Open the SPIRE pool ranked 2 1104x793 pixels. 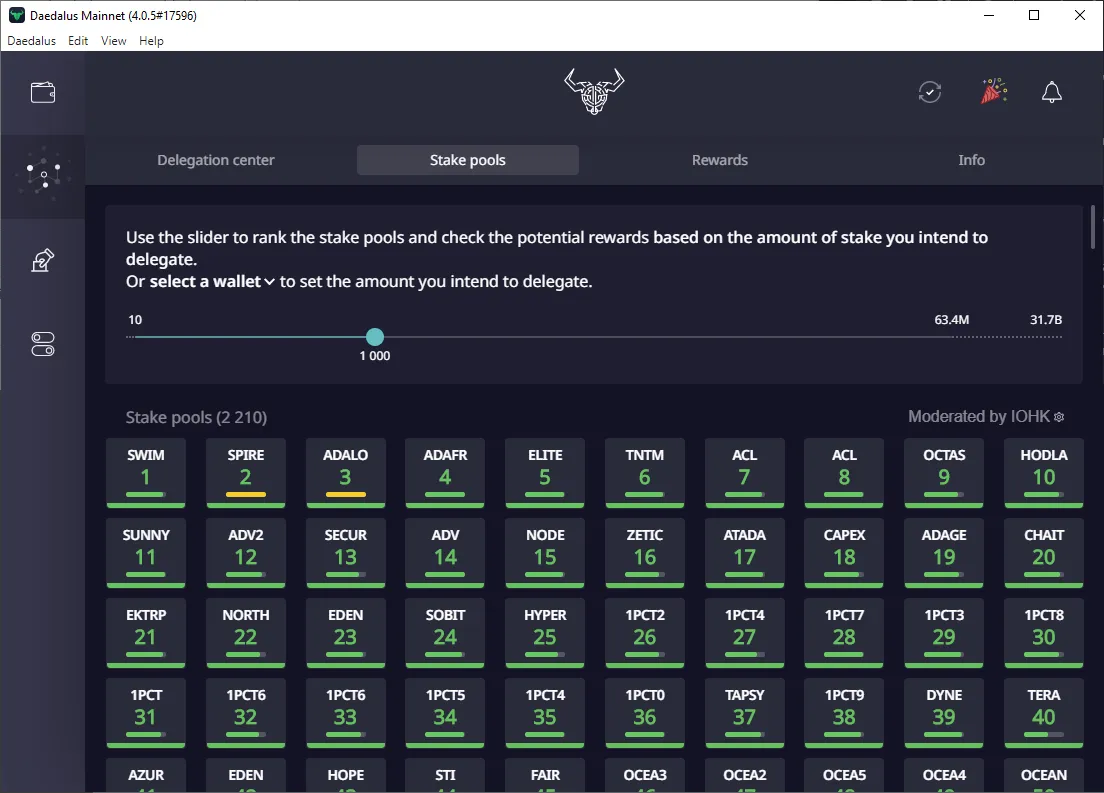[x=246, y=473]
